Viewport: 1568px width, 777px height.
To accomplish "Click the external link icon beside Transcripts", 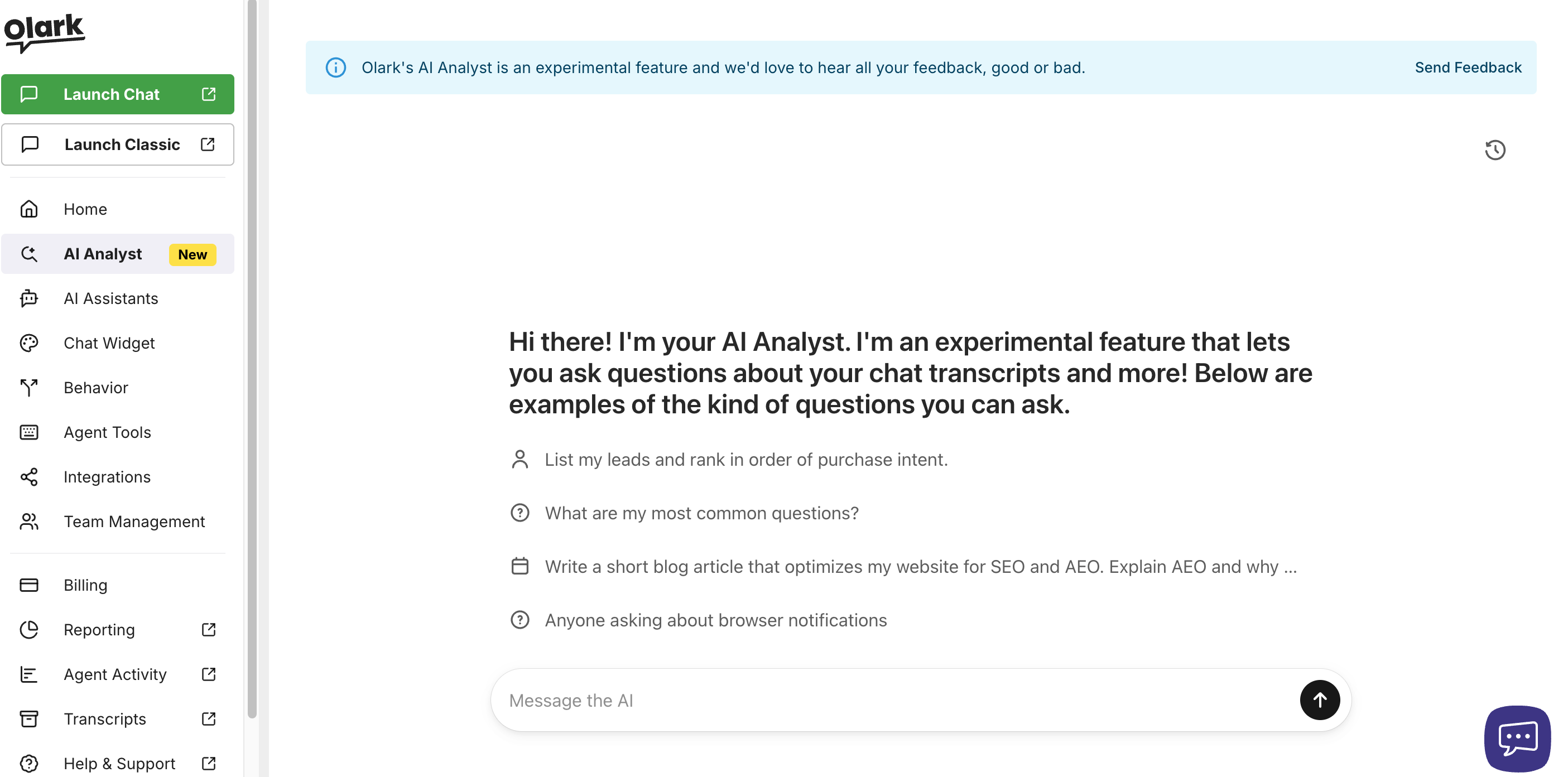I will click(x=208, y=718).
